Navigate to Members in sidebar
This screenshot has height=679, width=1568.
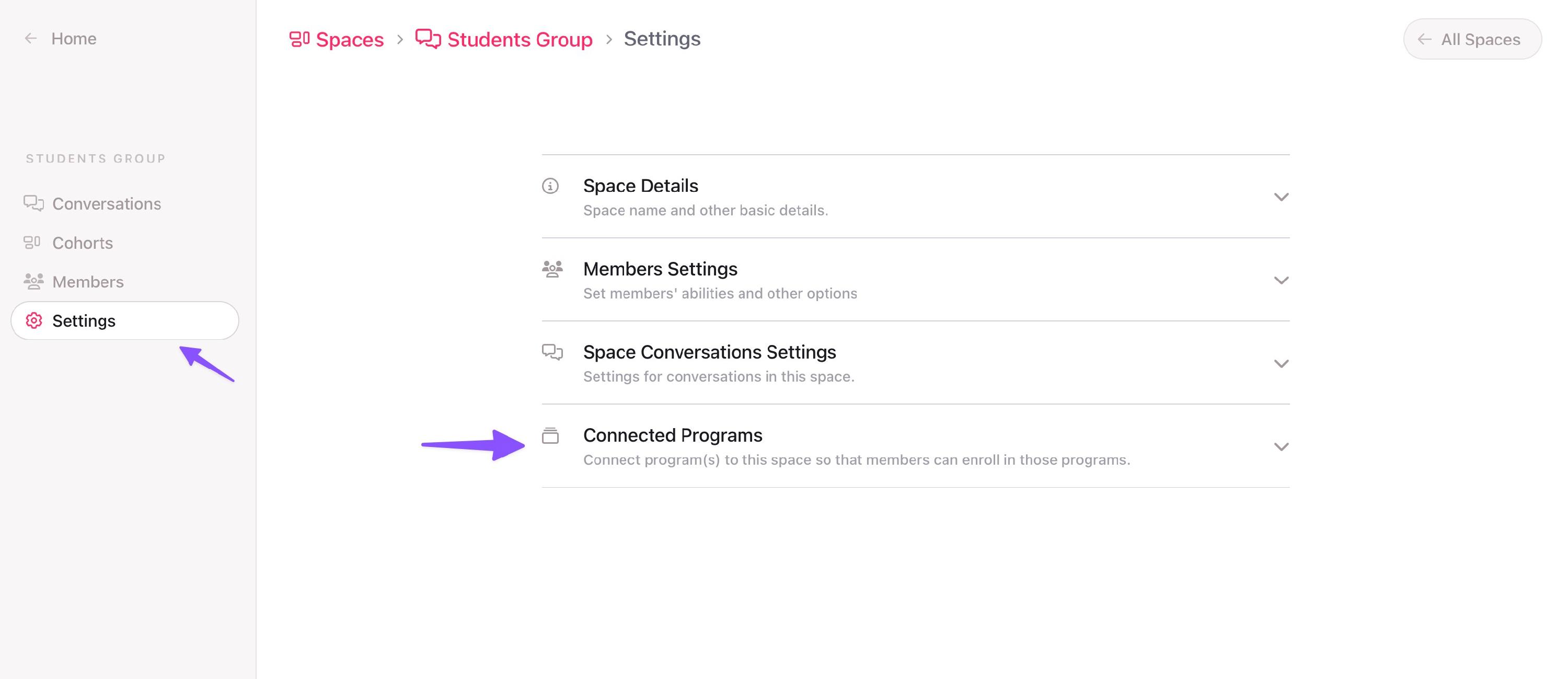click(x=88, y=281)
